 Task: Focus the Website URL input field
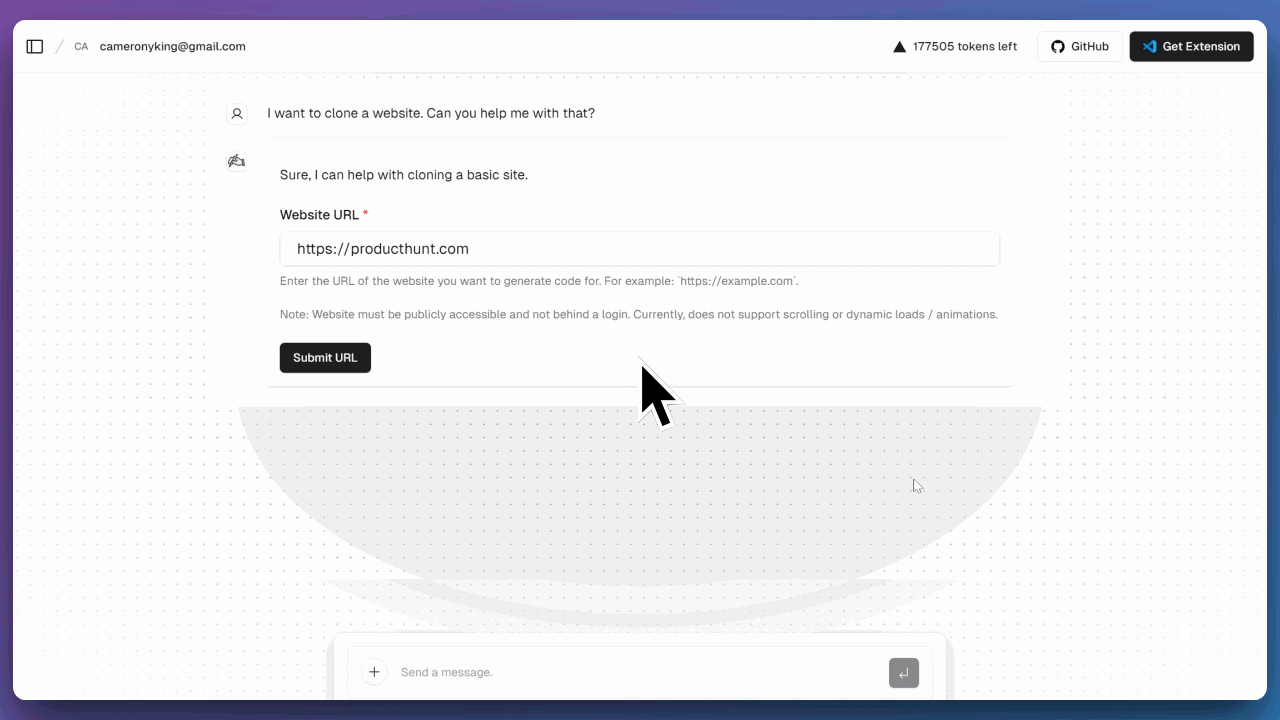(x=640, y=249)
